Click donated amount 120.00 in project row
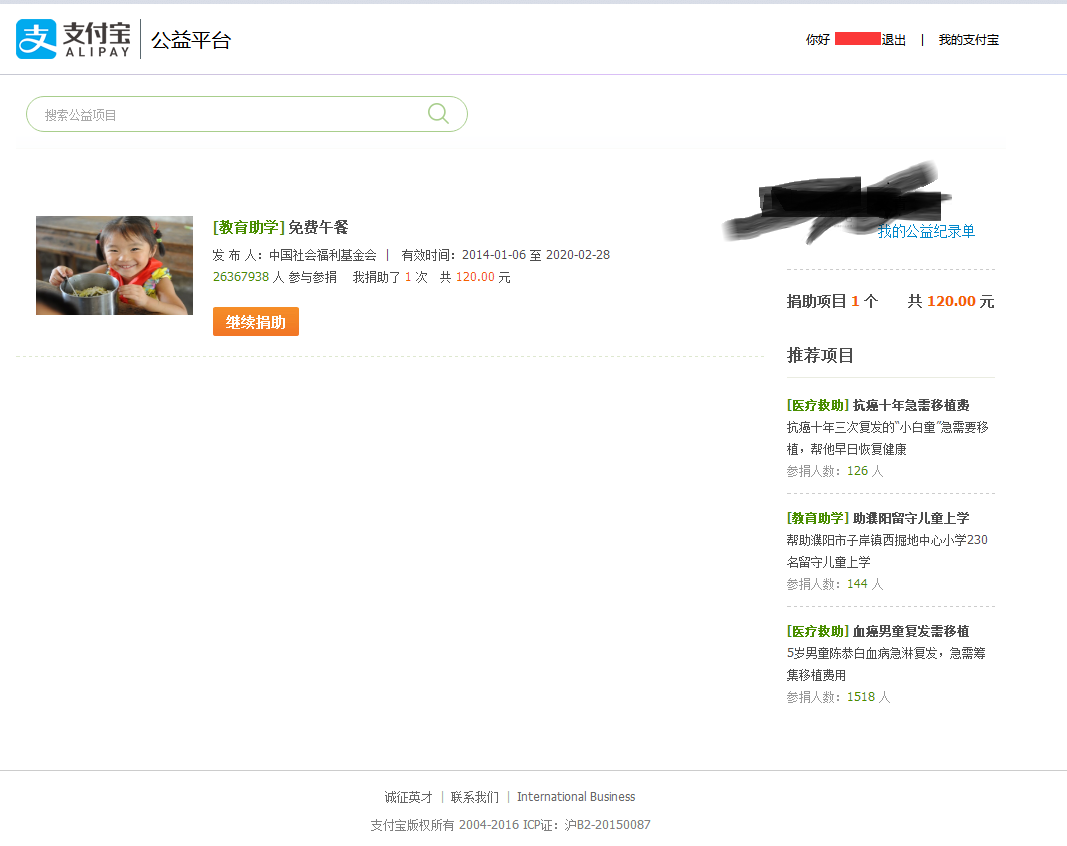This screenshot has width=1067, height=846. (475, 277)
